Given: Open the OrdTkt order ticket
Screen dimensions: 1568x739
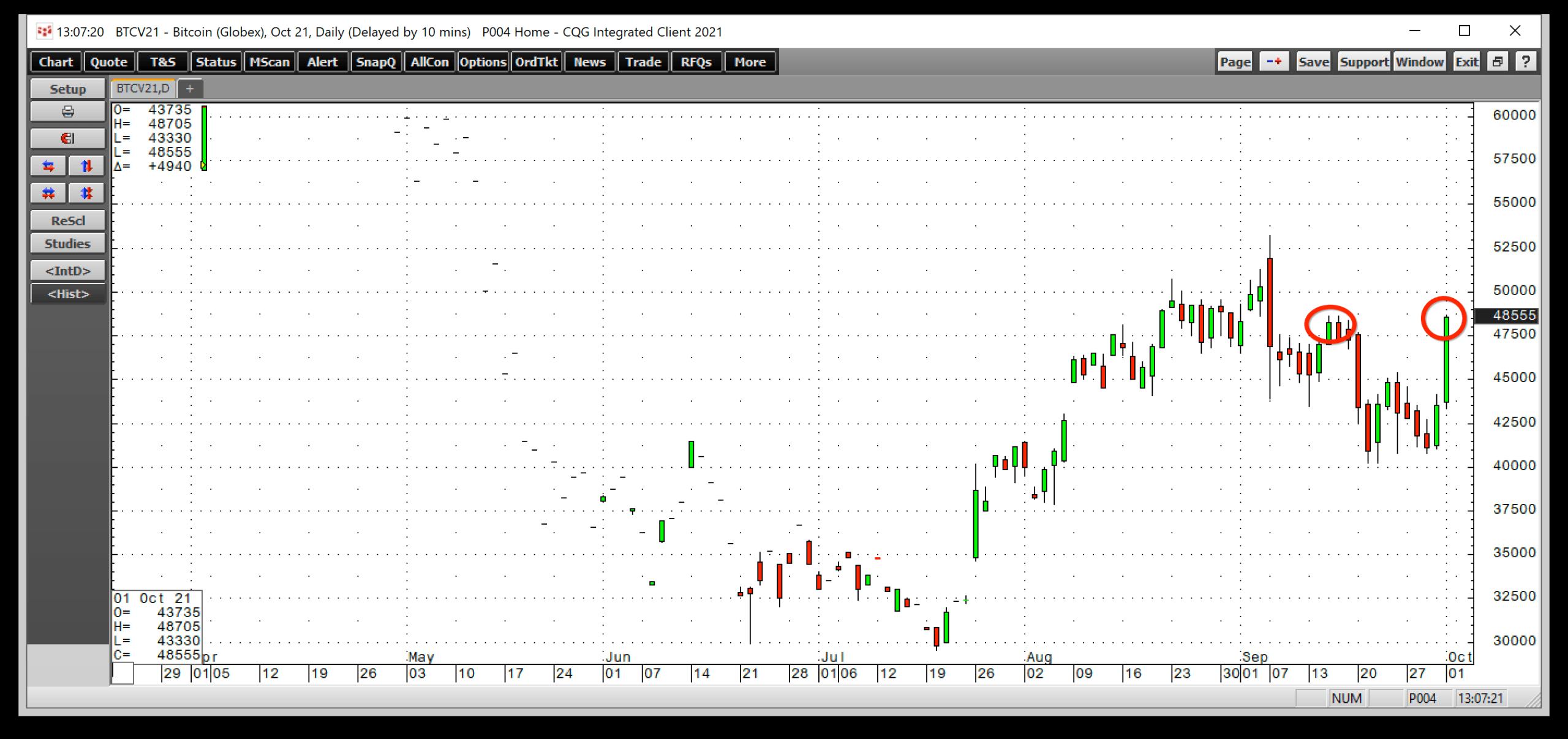Looking at the screenshot, I should point(536,62).
